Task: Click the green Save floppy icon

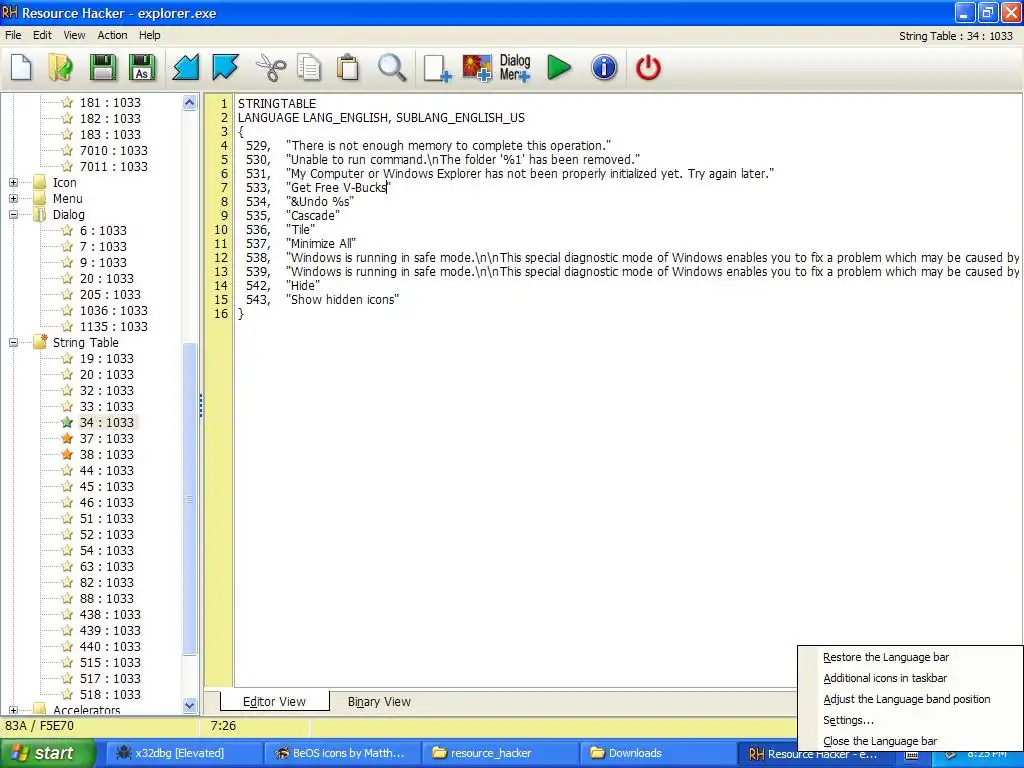Action: point(102,67)
